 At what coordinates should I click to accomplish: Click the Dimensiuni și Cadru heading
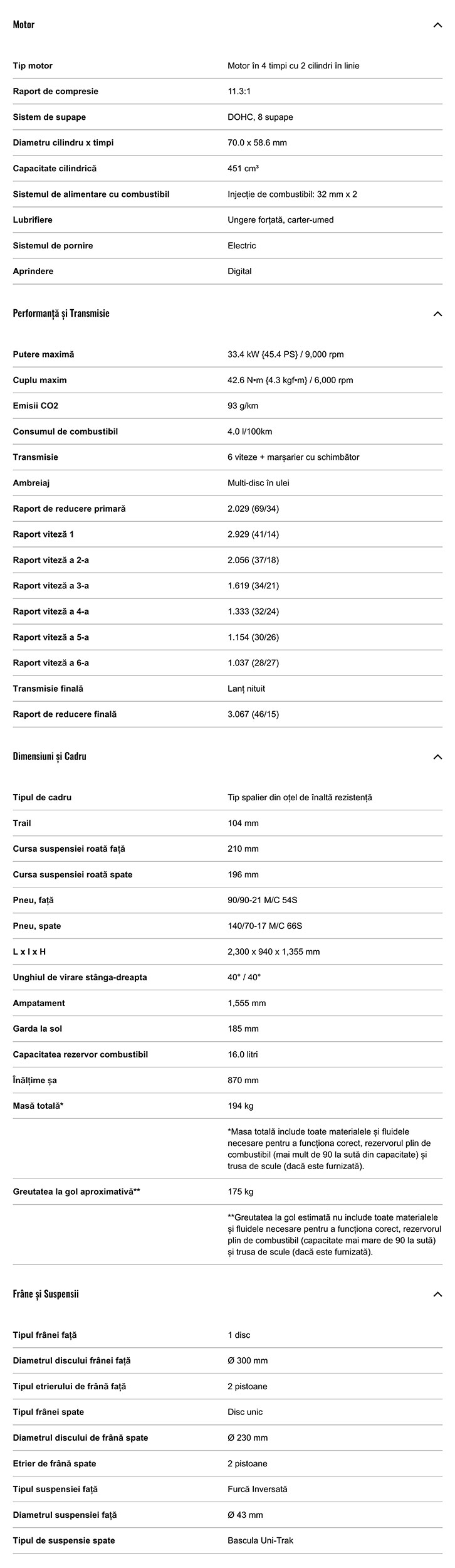point(50,756)
